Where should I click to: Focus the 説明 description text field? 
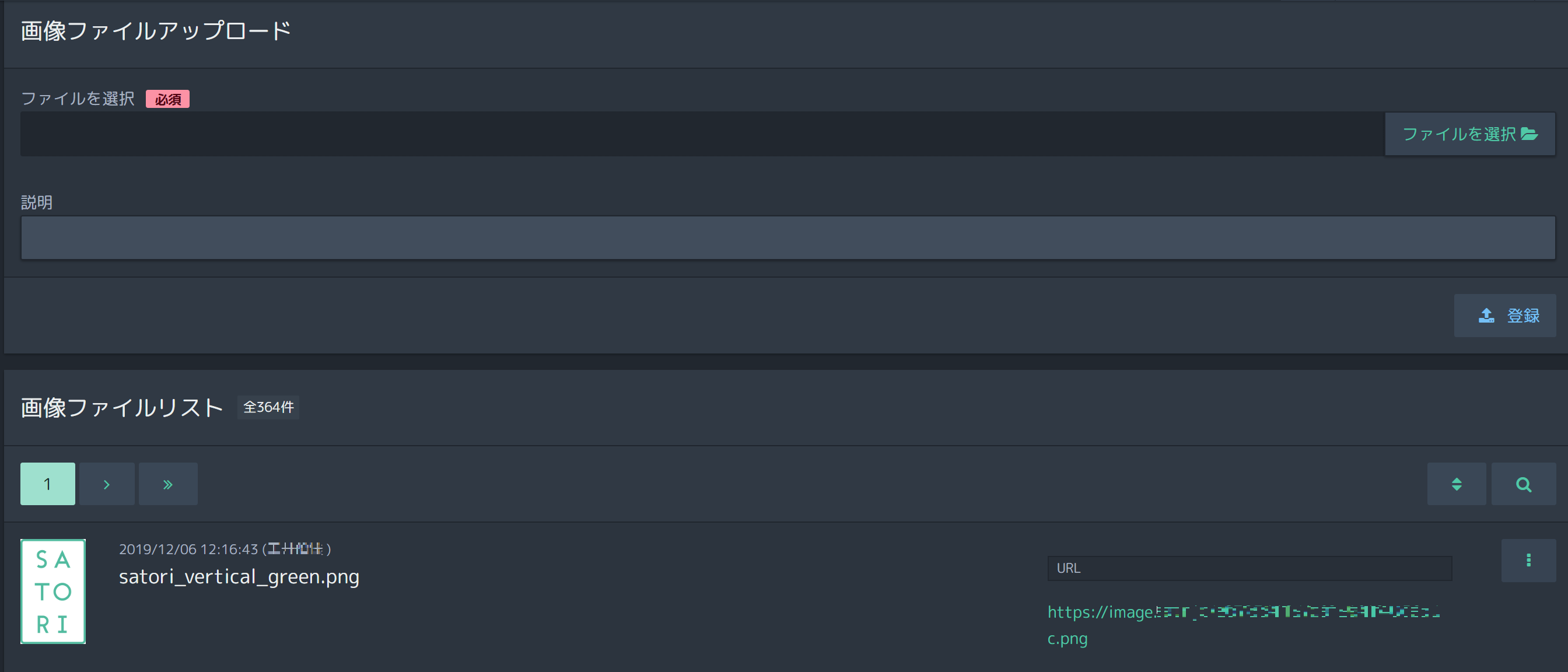(x=787, y=238)
